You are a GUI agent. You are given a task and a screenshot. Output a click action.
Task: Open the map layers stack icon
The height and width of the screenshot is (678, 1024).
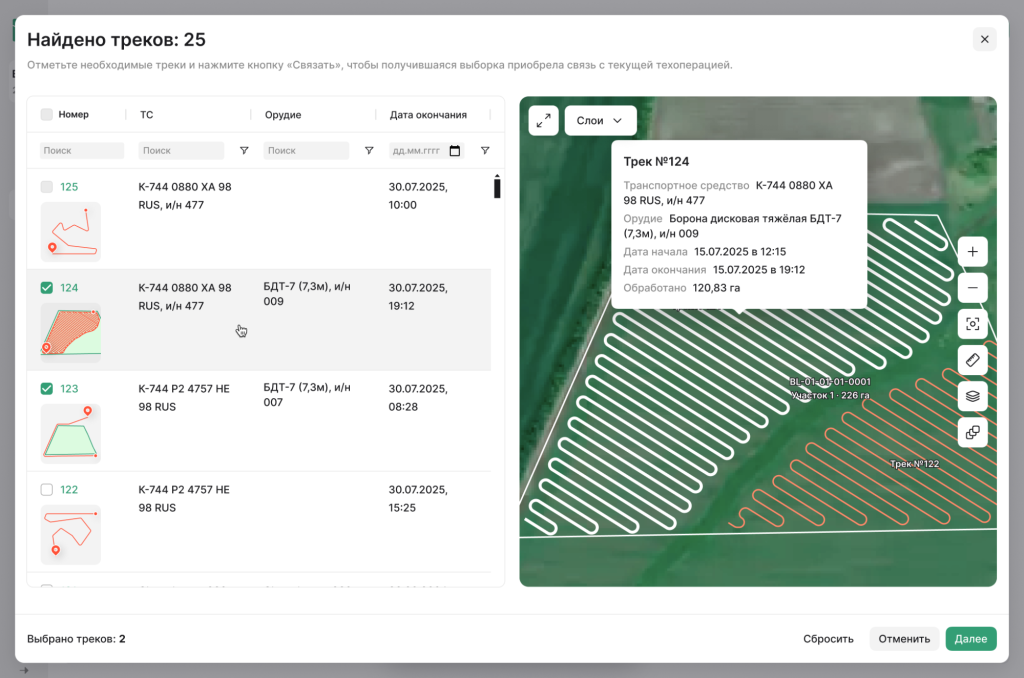coord(972,396)
